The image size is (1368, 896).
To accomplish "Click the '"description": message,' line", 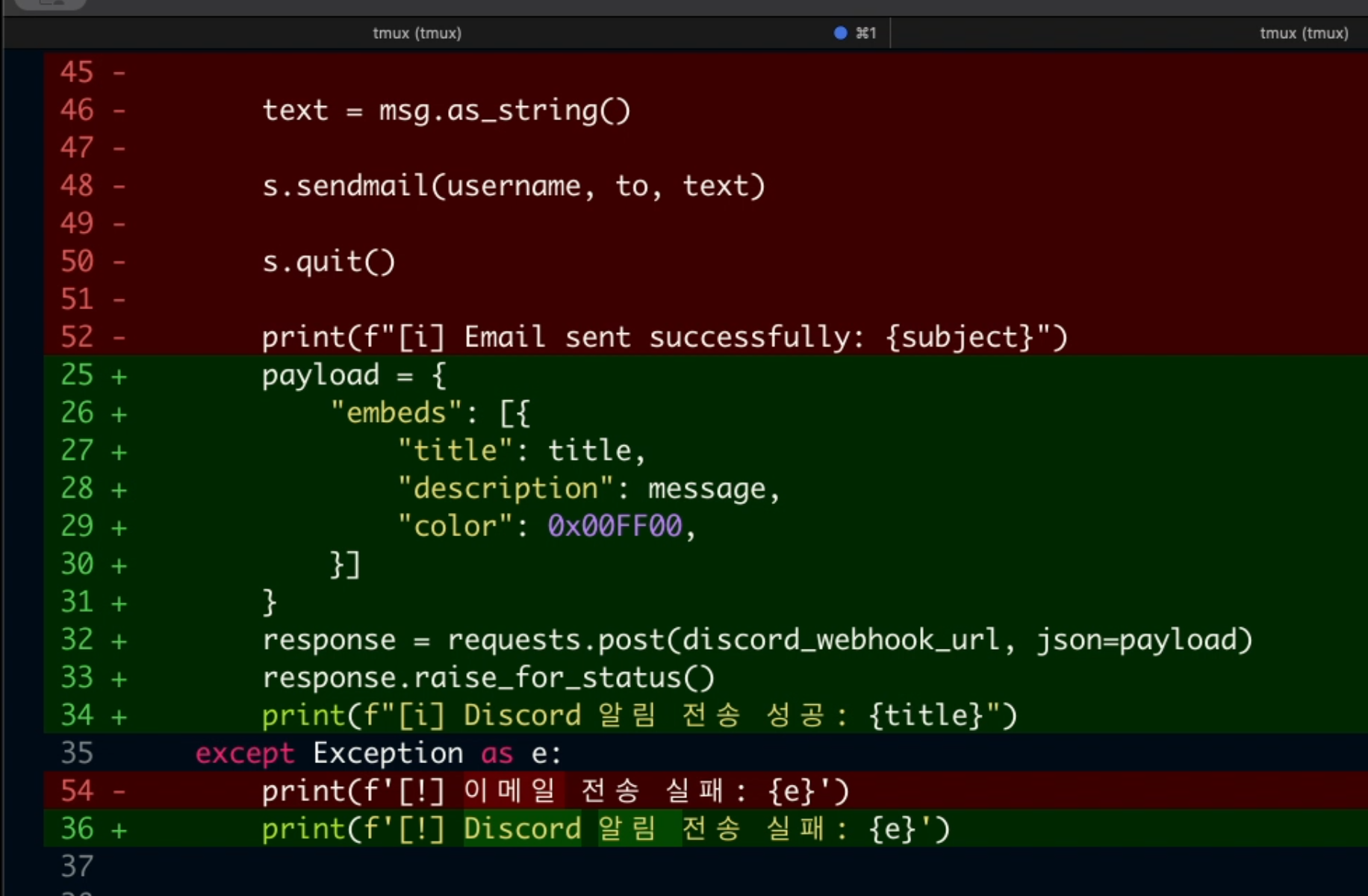I will click(x=588, y=489).
